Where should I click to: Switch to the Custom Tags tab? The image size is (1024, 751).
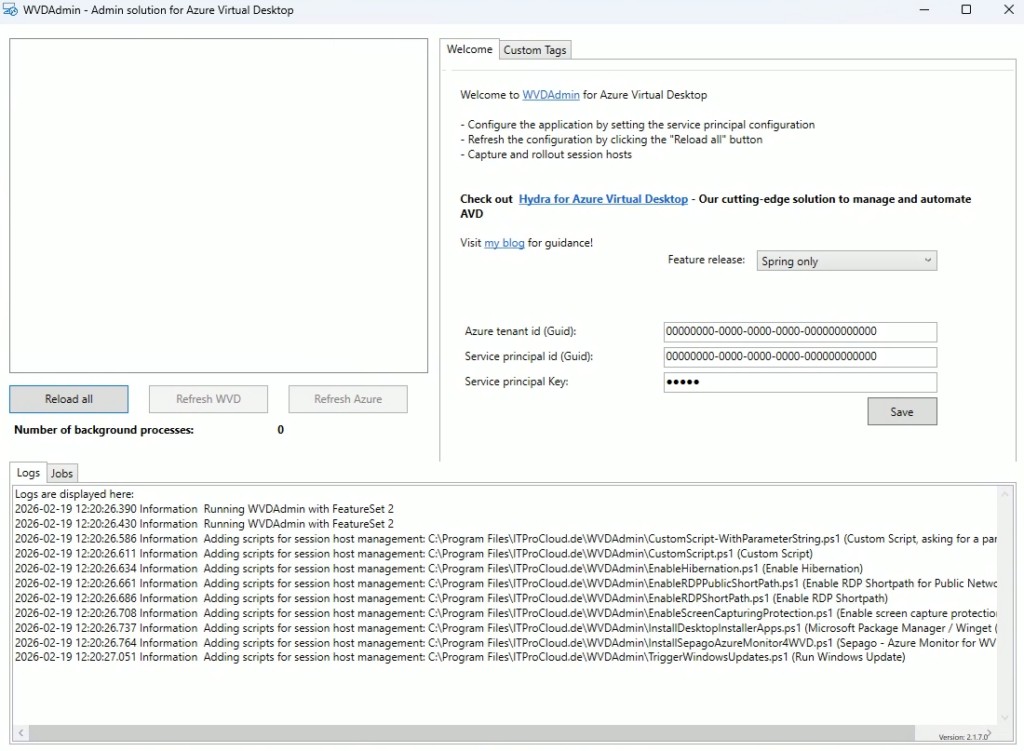pos(535,50)
